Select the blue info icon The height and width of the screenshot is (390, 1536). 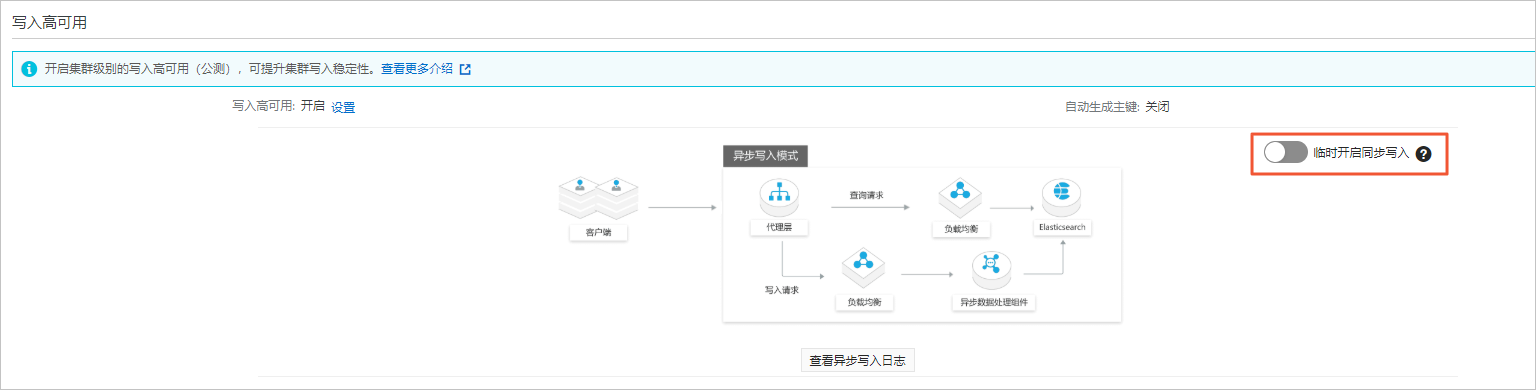click(x=28, y=70)
